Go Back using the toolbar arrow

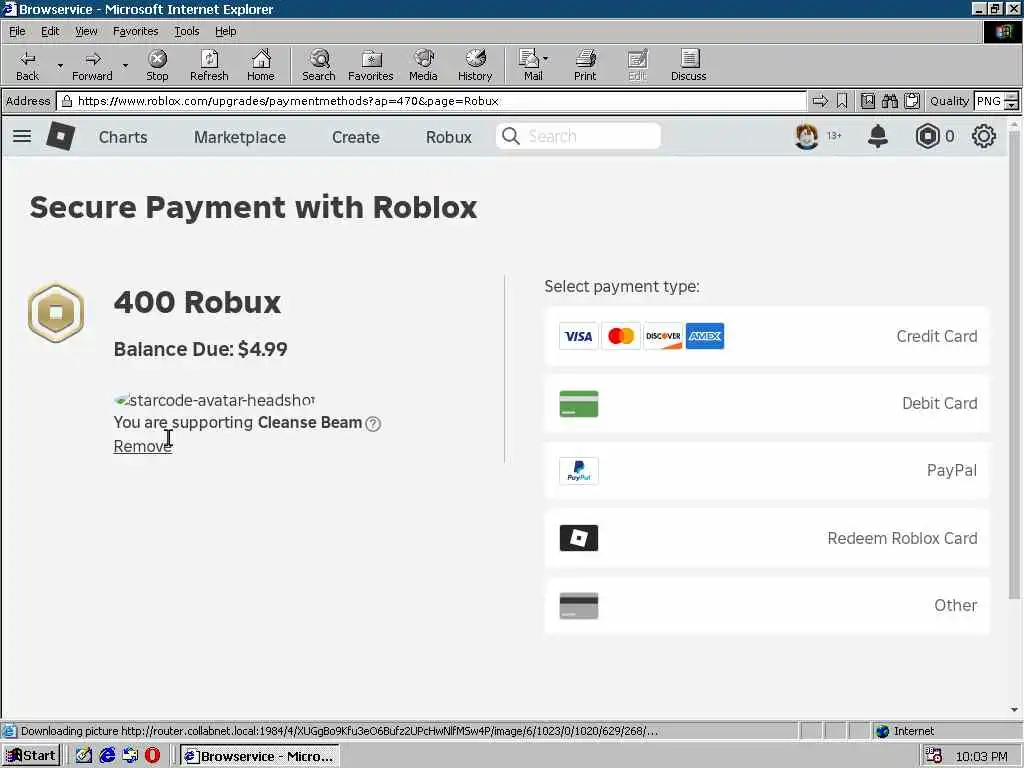27,65
